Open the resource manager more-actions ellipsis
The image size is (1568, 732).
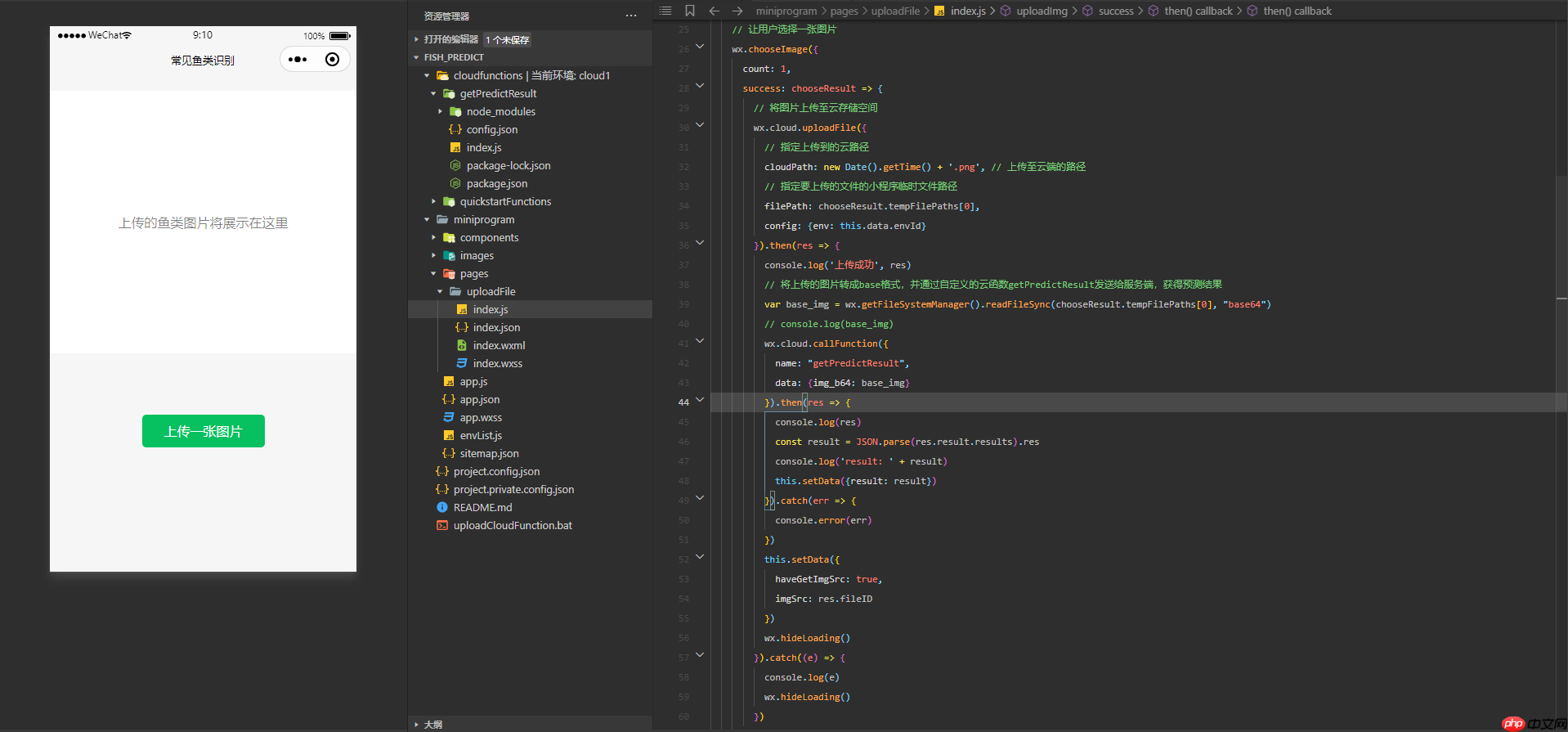tap(630, 16)
